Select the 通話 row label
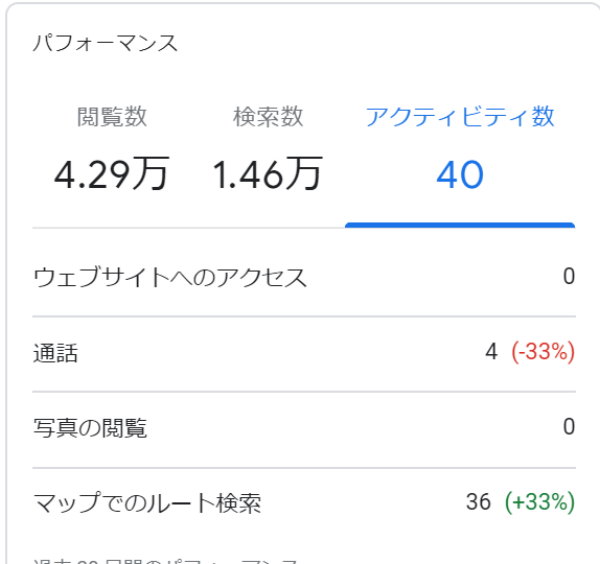The width and height of the screenshot is (600, 564). click(56, 353)
